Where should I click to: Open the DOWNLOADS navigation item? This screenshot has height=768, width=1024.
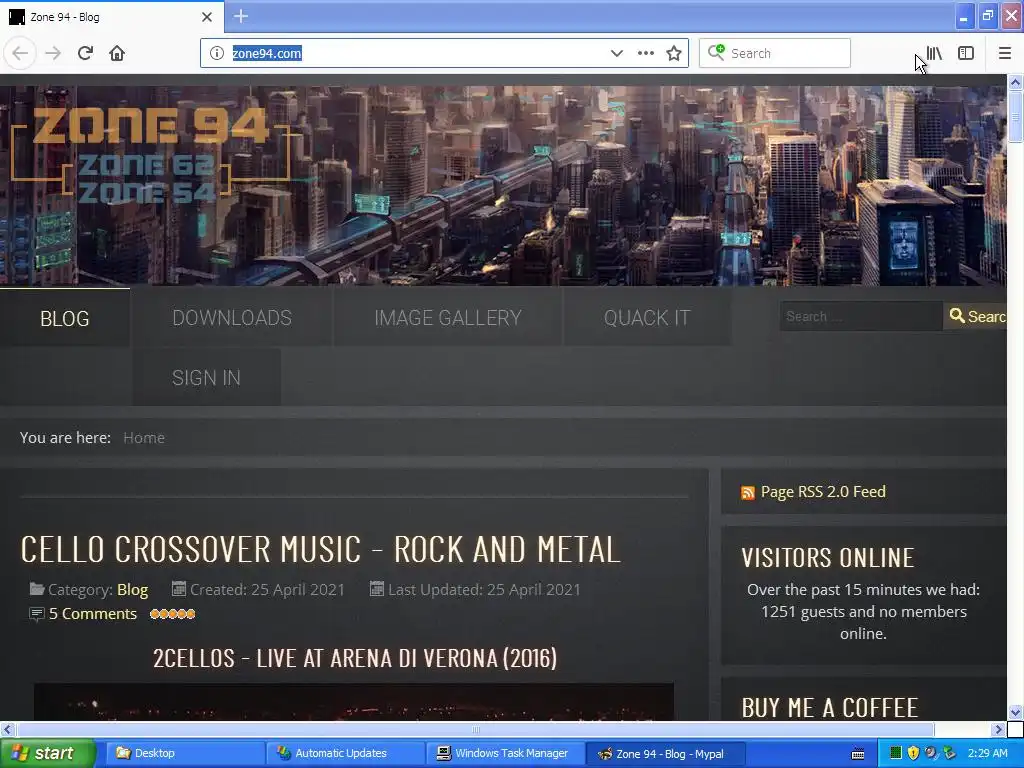pyautogui.click(x=232, y=318)
